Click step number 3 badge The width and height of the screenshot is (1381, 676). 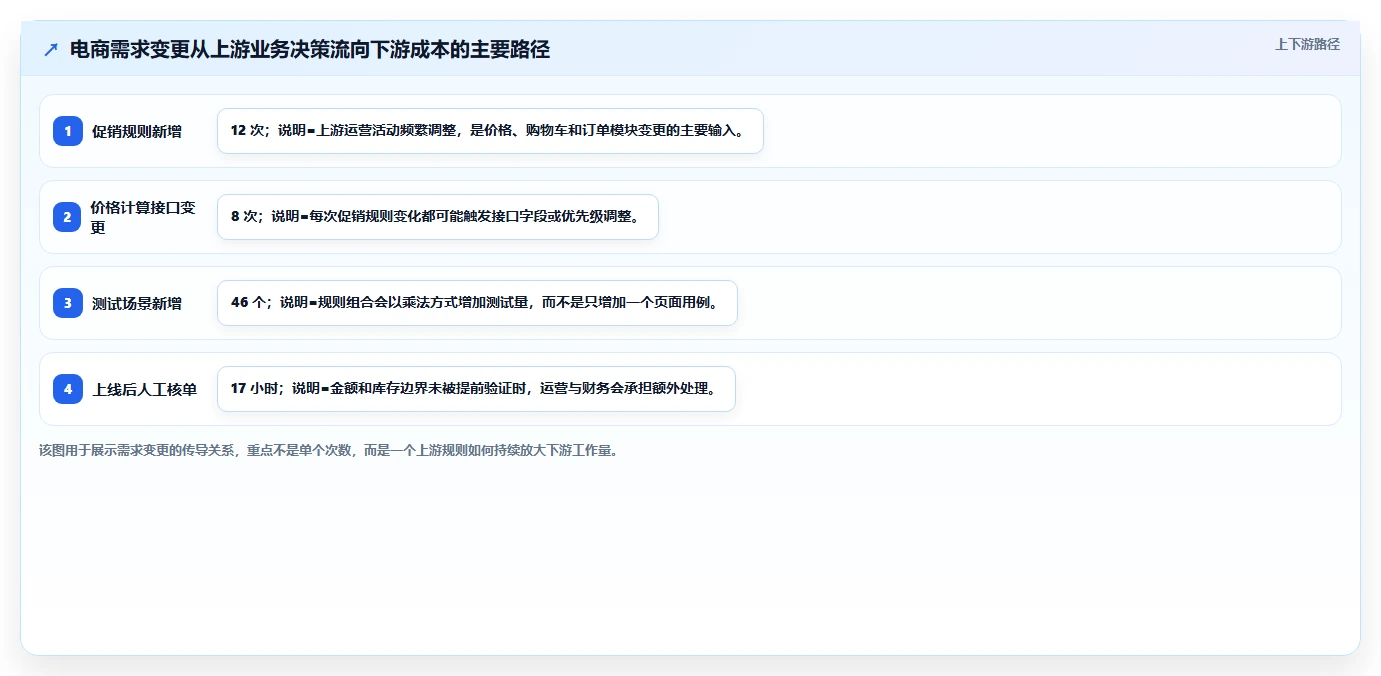coord(68,303)
